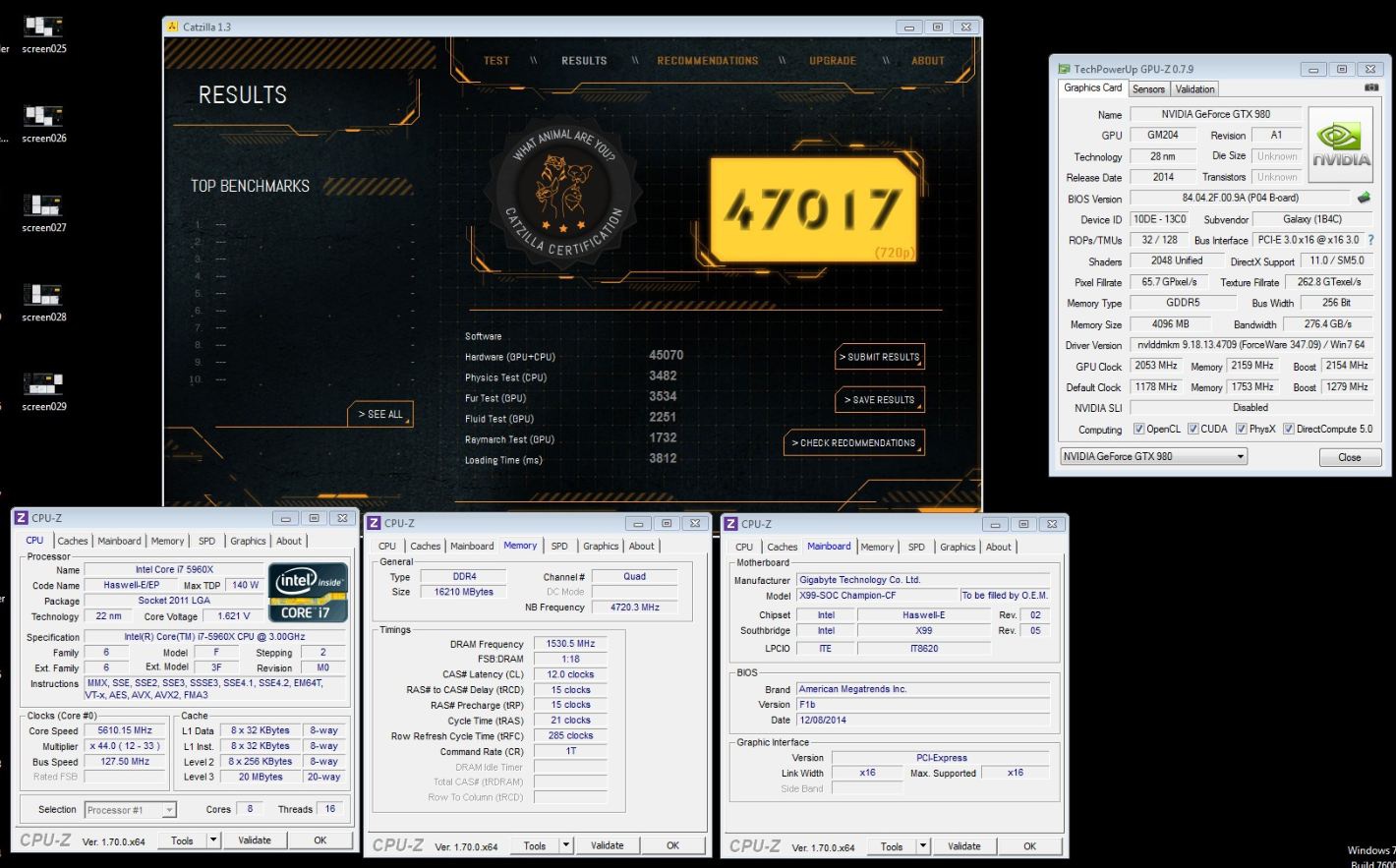Image resolution: width=1396 pixels, height=868 pixels.
Task: Open the screen029 desktop icon
Action: click(43, 390)
